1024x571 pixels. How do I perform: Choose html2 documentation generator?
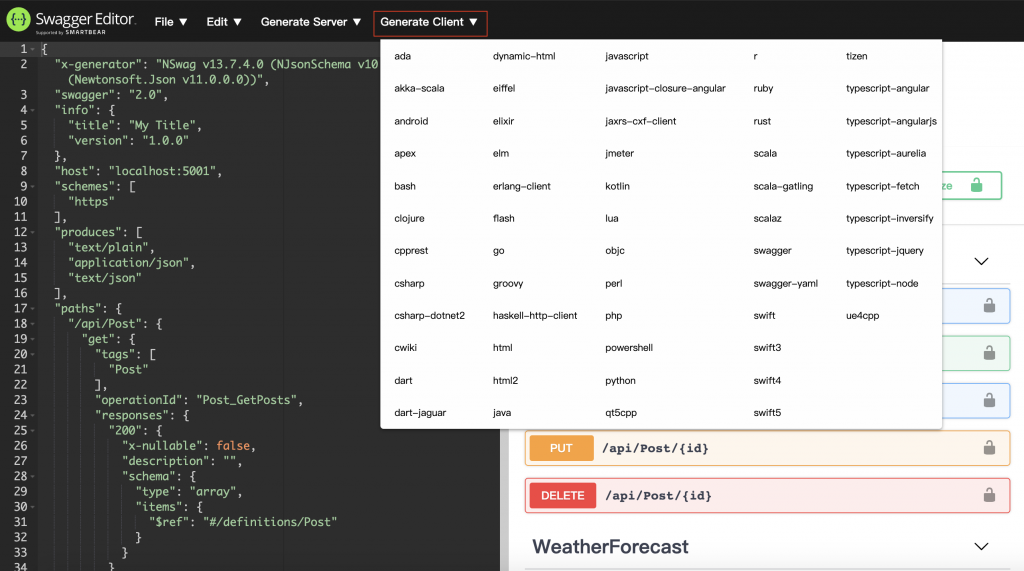505,380
